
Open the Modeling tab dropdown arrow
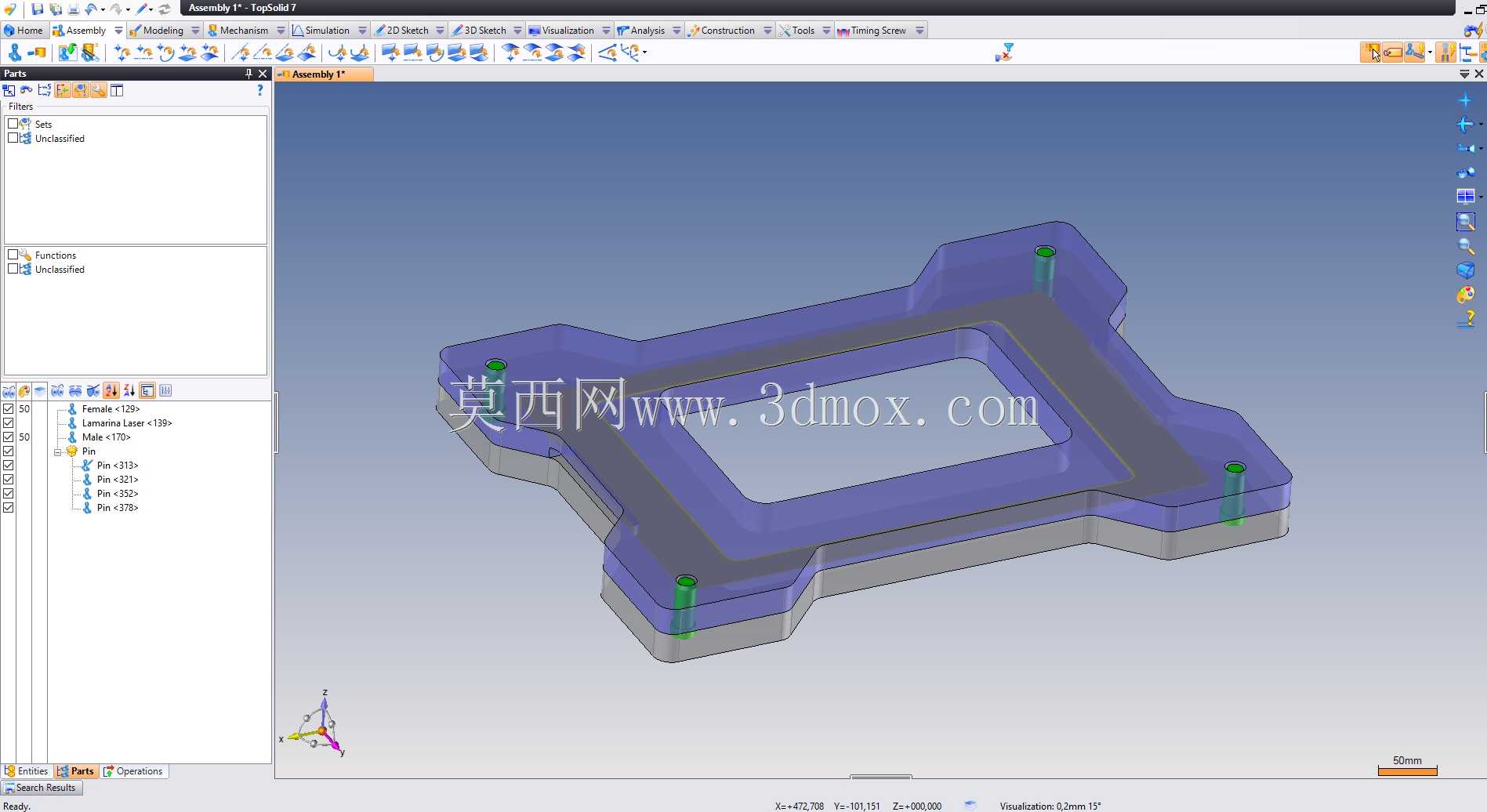pyautogui.click(x=195, y=31)
